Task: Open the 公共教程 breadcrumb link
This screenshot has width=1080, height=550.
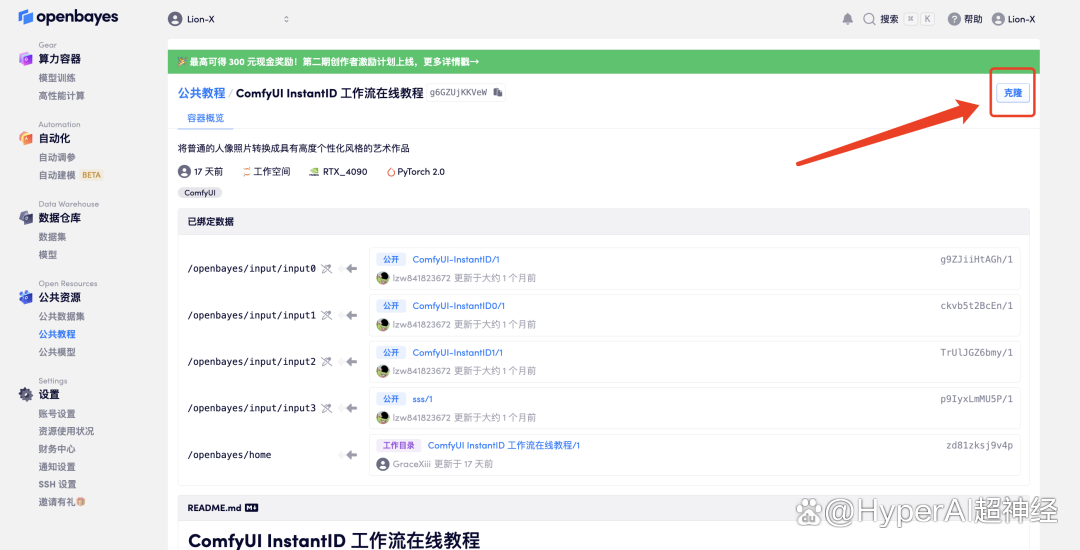Action: pyautogui.click(x=201, y=93)
